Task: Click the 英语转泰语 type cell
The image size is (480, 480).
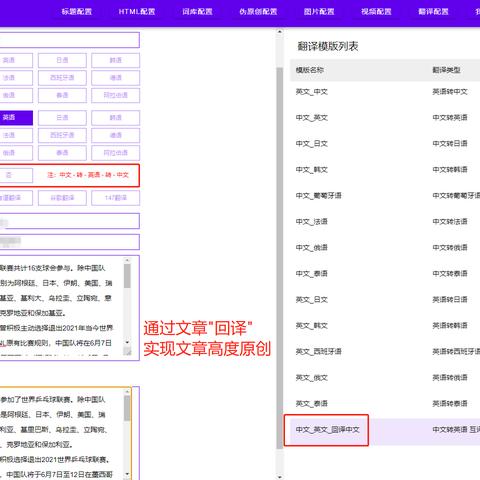Action: pos(450,404)
